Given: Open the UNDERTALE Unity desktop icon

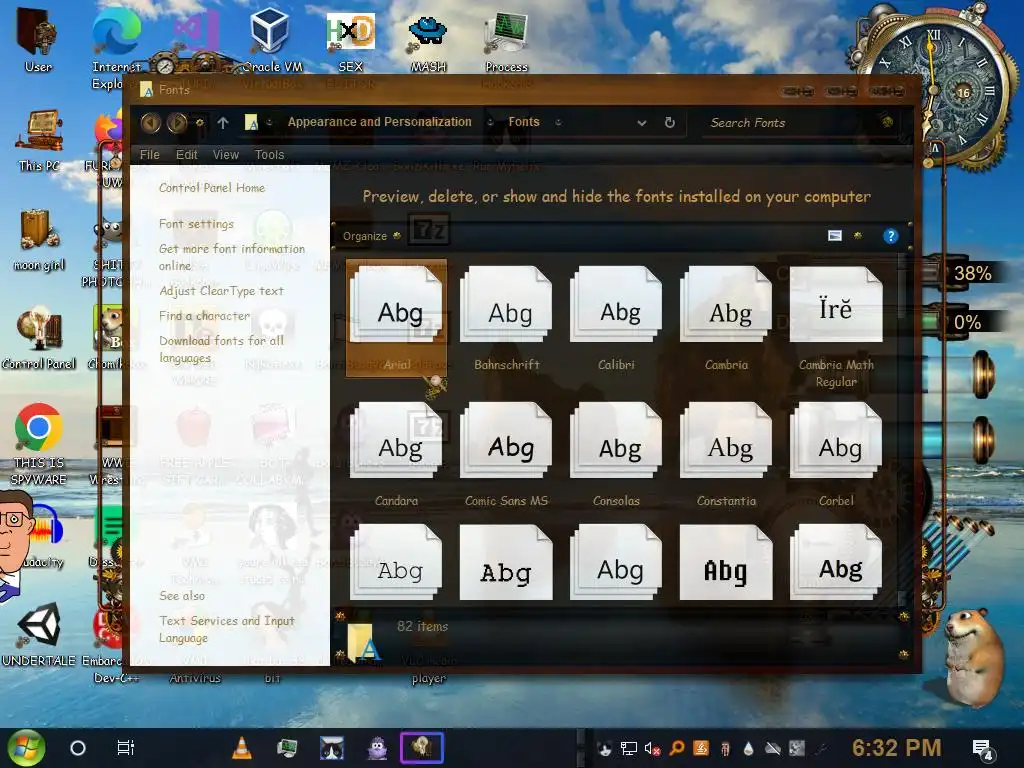Looking at the screenshot, I should [x=39, y=635].
